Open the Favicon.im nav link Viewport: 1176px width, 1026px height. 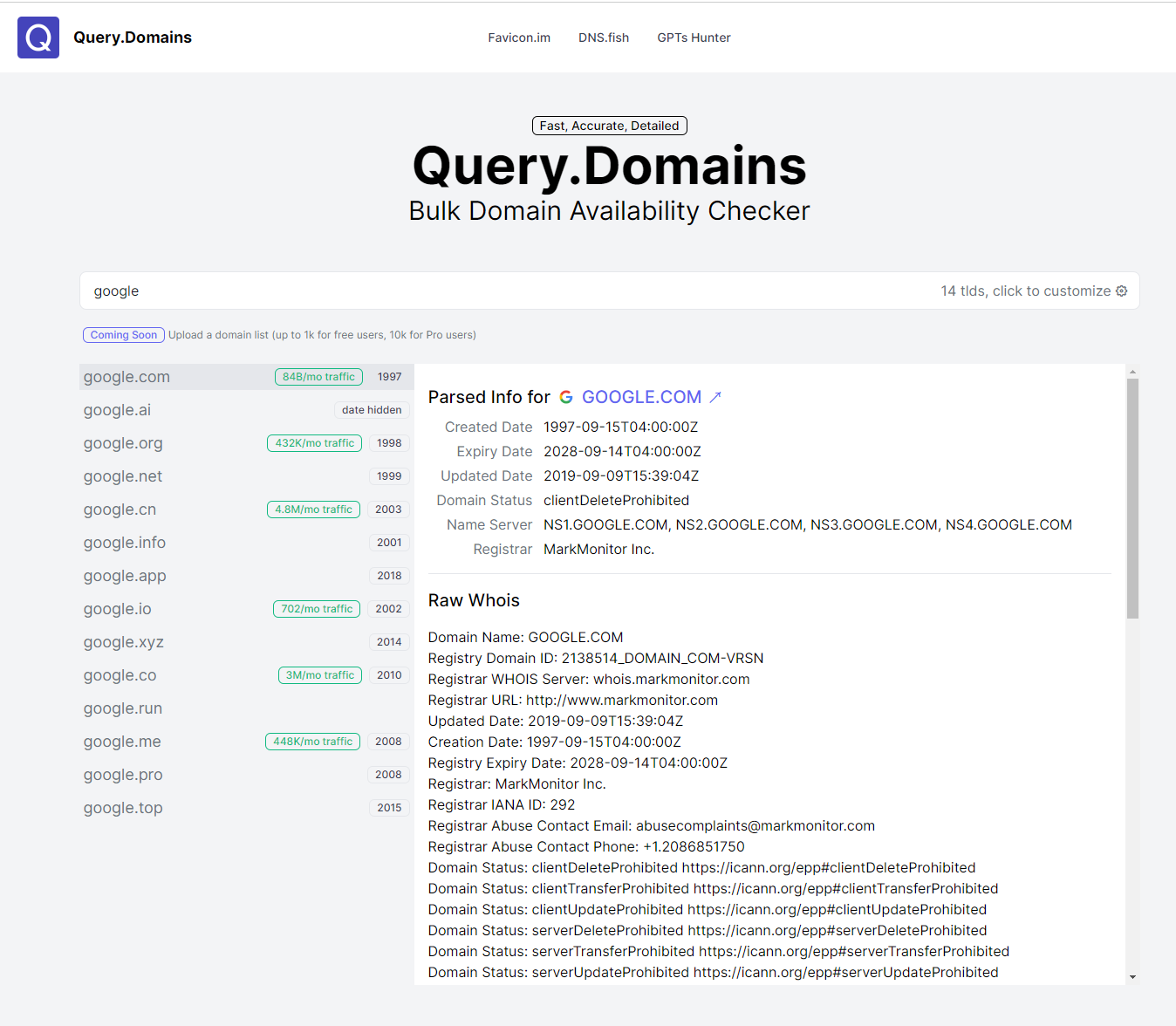(x=519, y=38)
